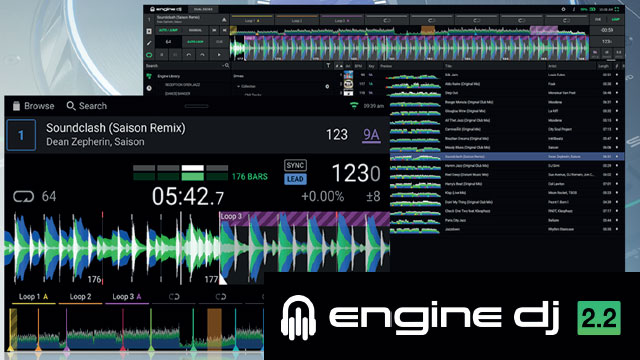Click the eject icon on the desktop deck
This screenshot has width=640, height=360.
(224, 20)
